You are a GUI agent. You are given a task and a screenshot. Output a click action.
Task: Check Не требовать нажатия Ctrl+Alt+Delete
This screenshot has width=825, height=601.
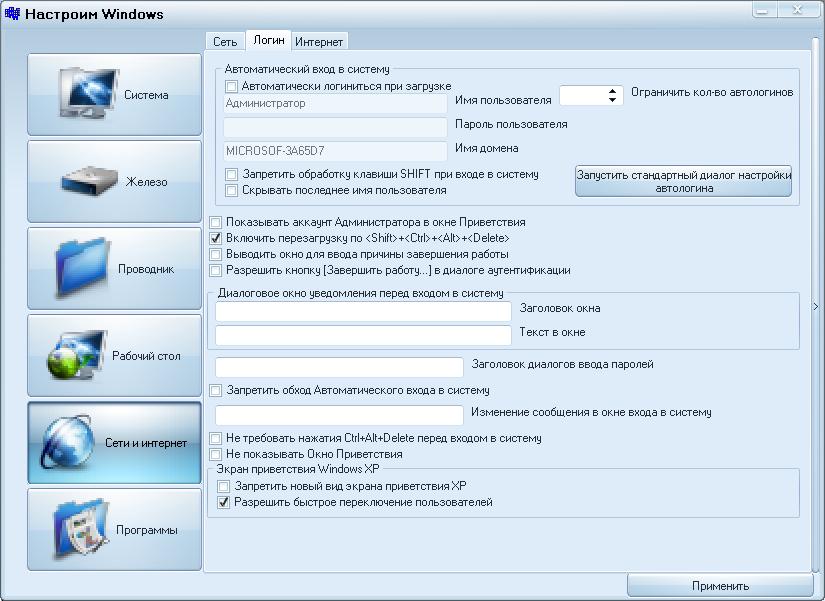click(215, 438)
